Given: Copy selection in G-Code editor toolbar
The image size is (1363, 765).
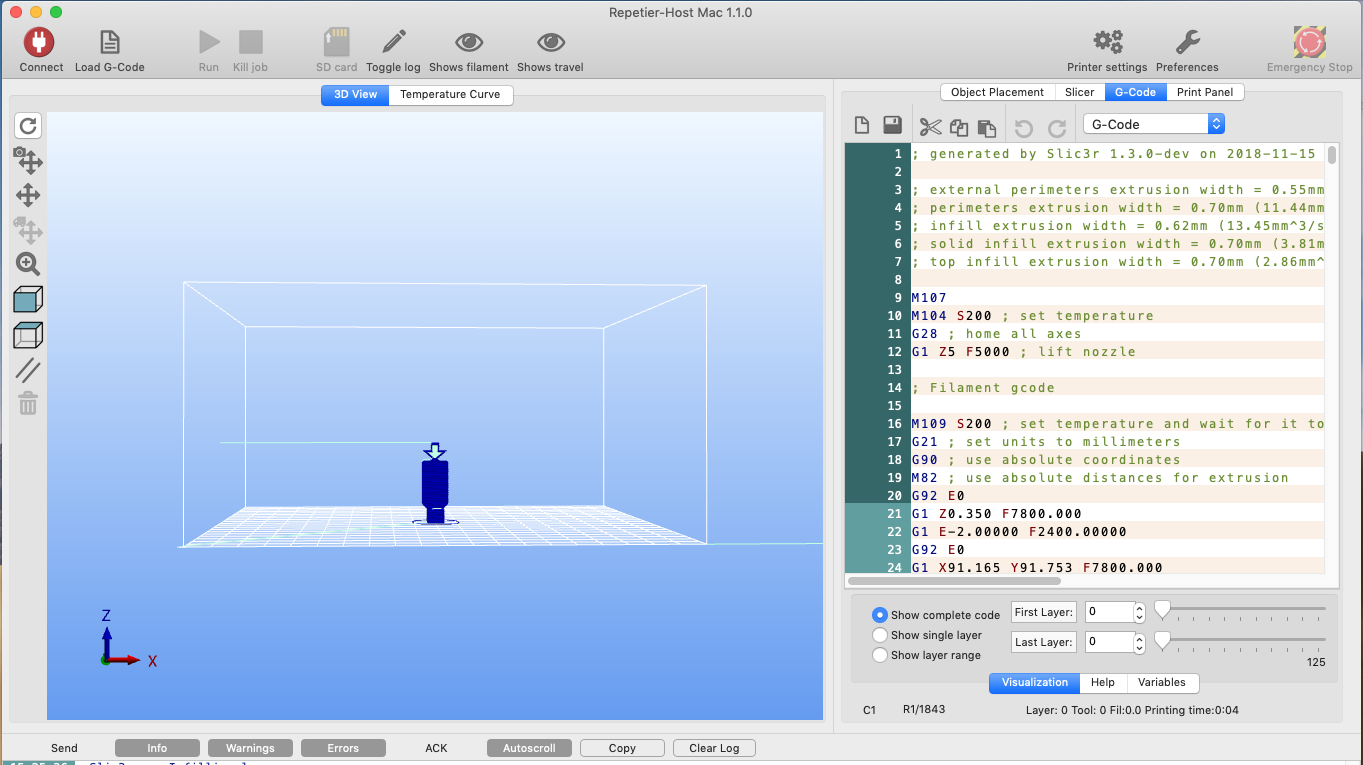Looking at the screenshot, I should (x=959, y=127).
